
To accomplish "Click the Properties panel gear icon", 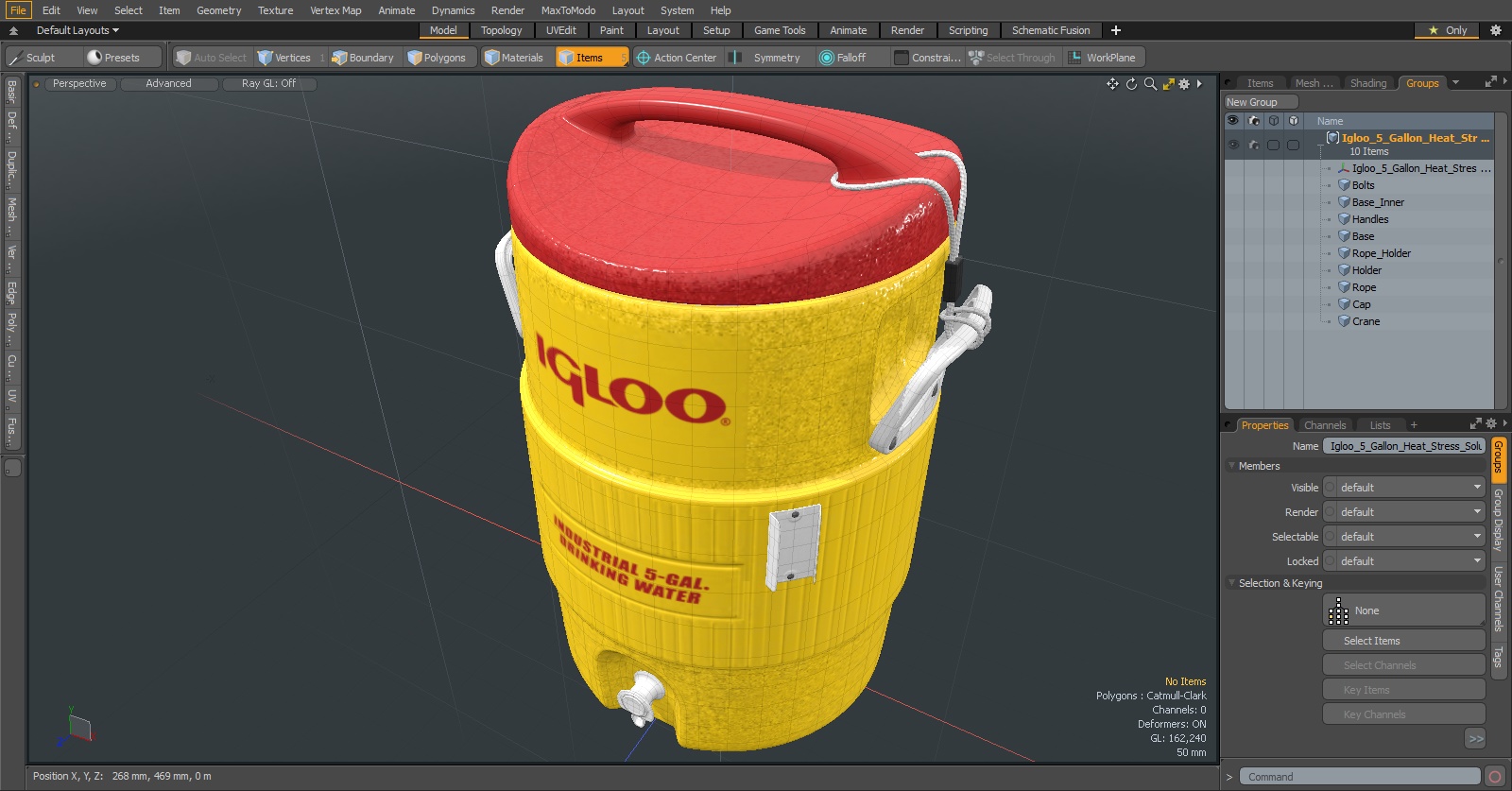I will tap(1491, 423).
